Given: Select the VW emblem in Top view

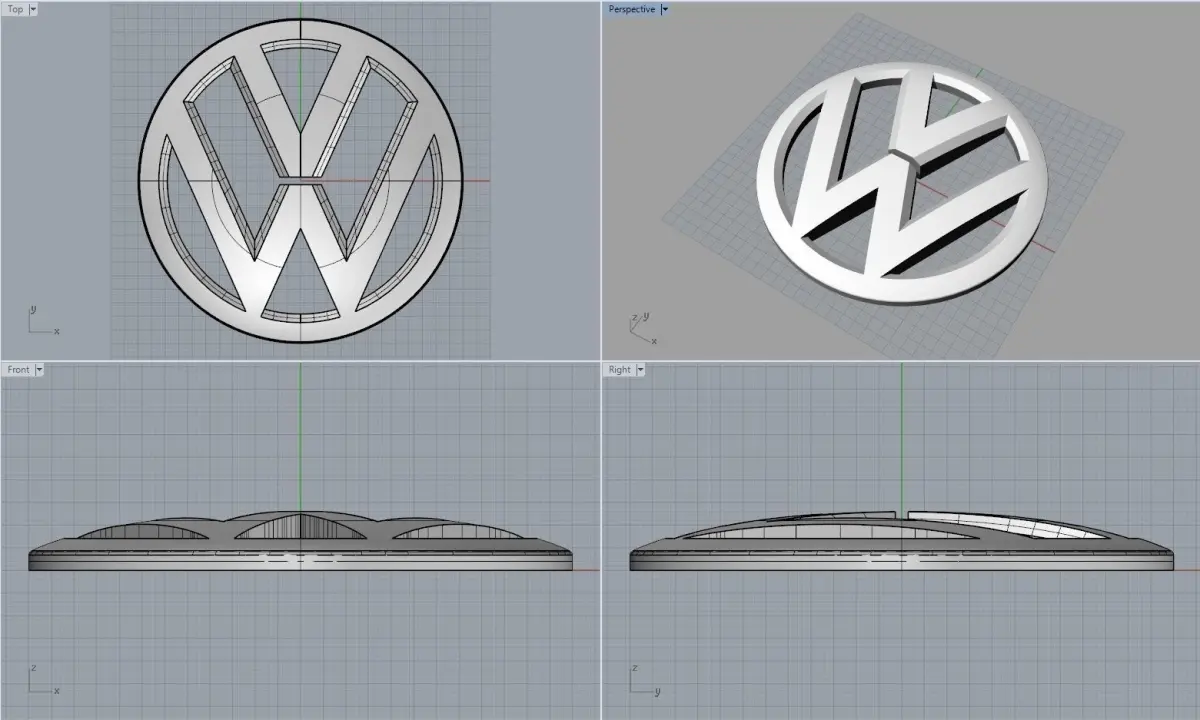Looking at the screenshot, I should pyautogui.click(x=301, y=181).
